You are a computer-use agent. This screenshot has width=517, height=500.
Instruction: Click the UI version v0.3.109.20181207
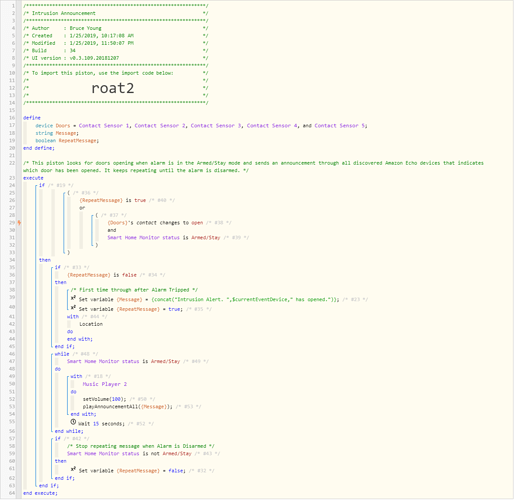[94, 58]
